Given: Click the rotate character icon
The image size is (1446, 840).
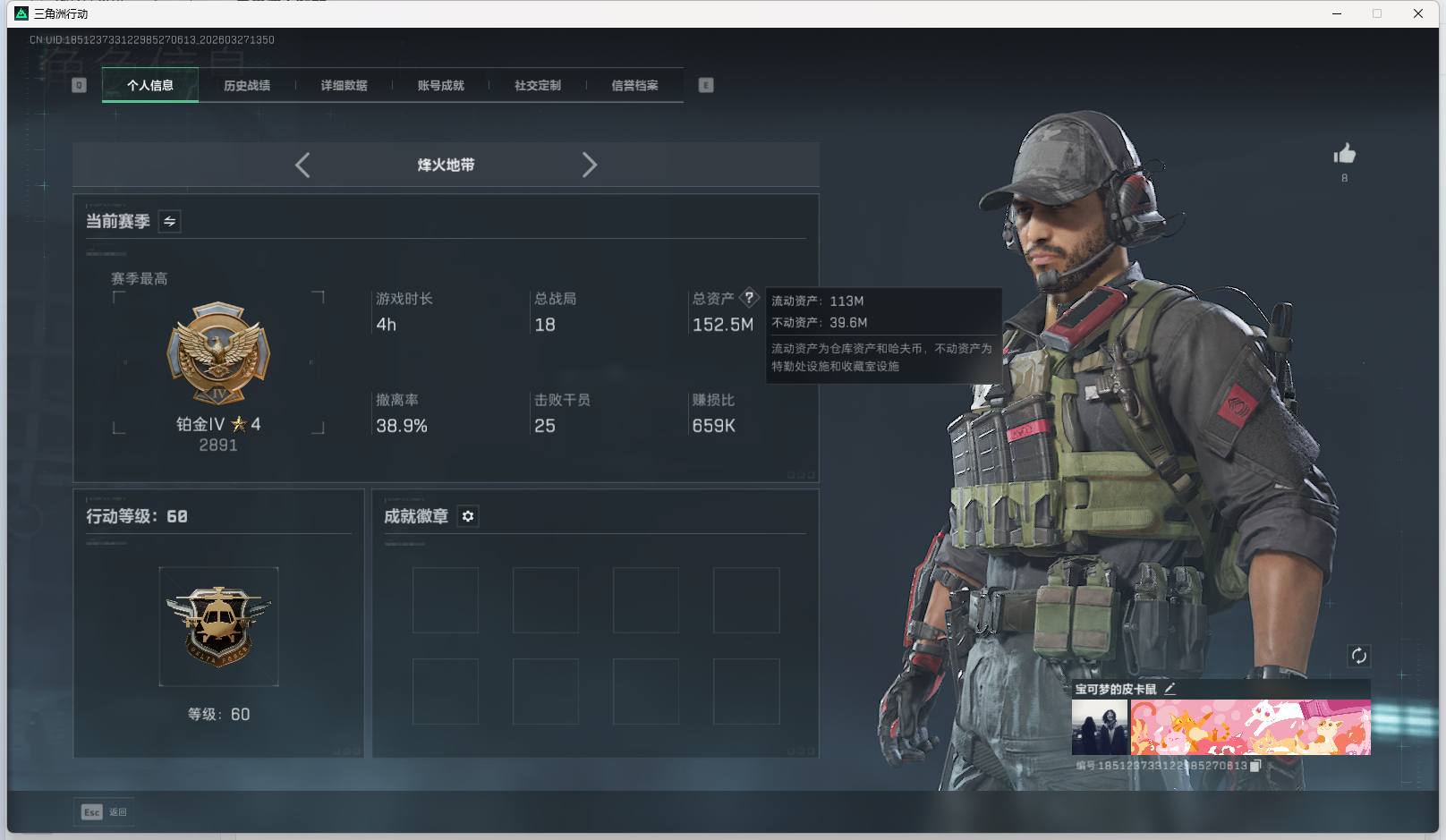Looking at the screenshot, I should tap(1359, 656).
